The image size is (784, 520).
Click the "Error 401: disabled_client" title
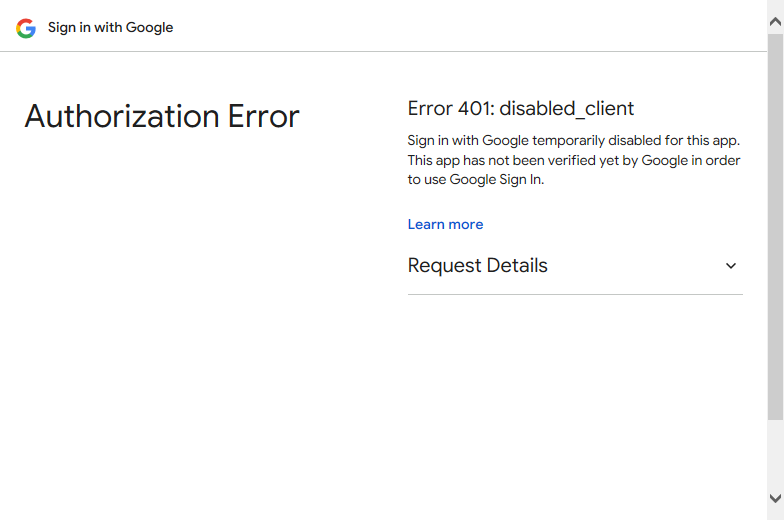click(520, 108)
